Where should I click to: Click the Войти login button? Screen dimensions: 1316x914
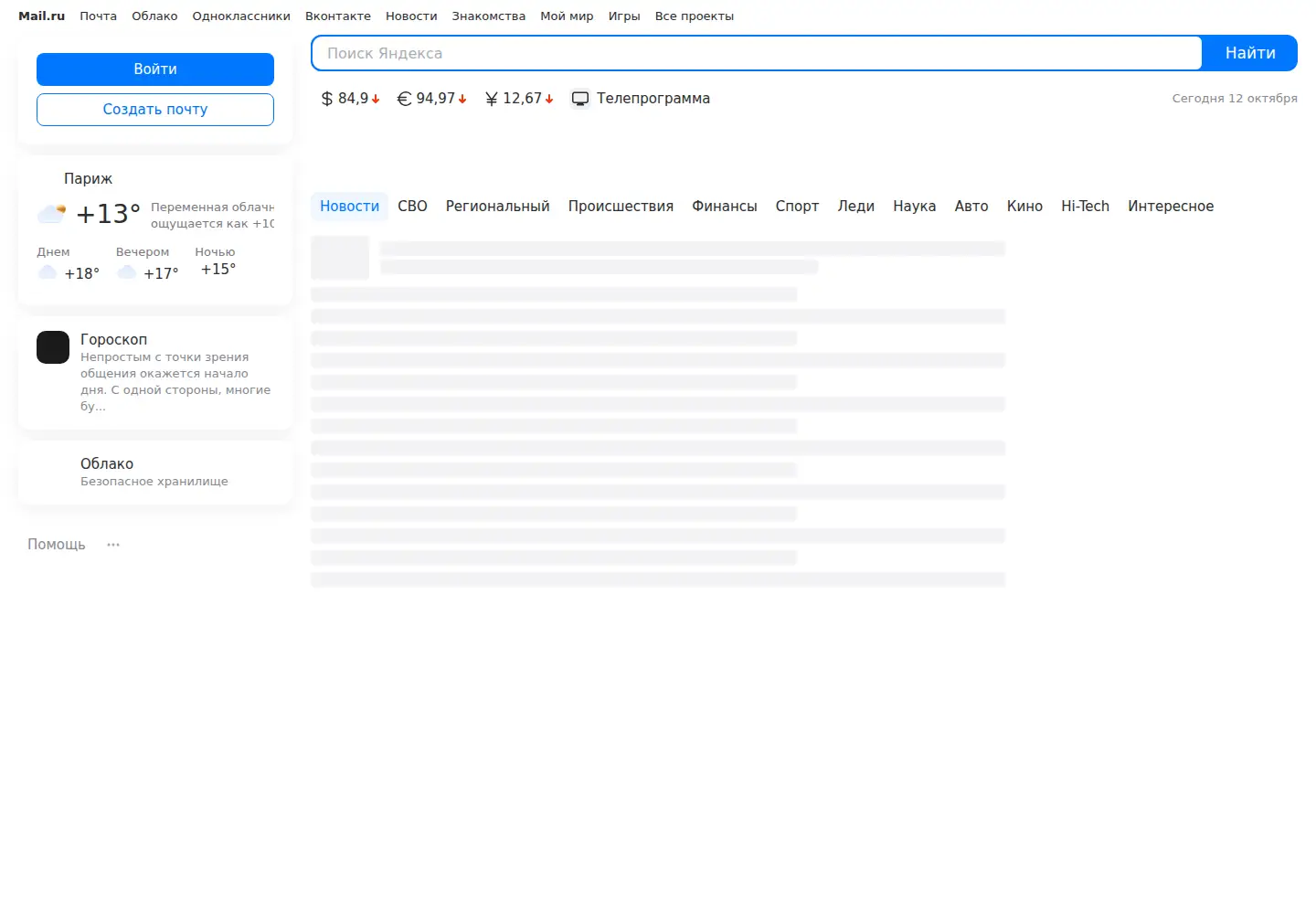click(x=155, y=69)
